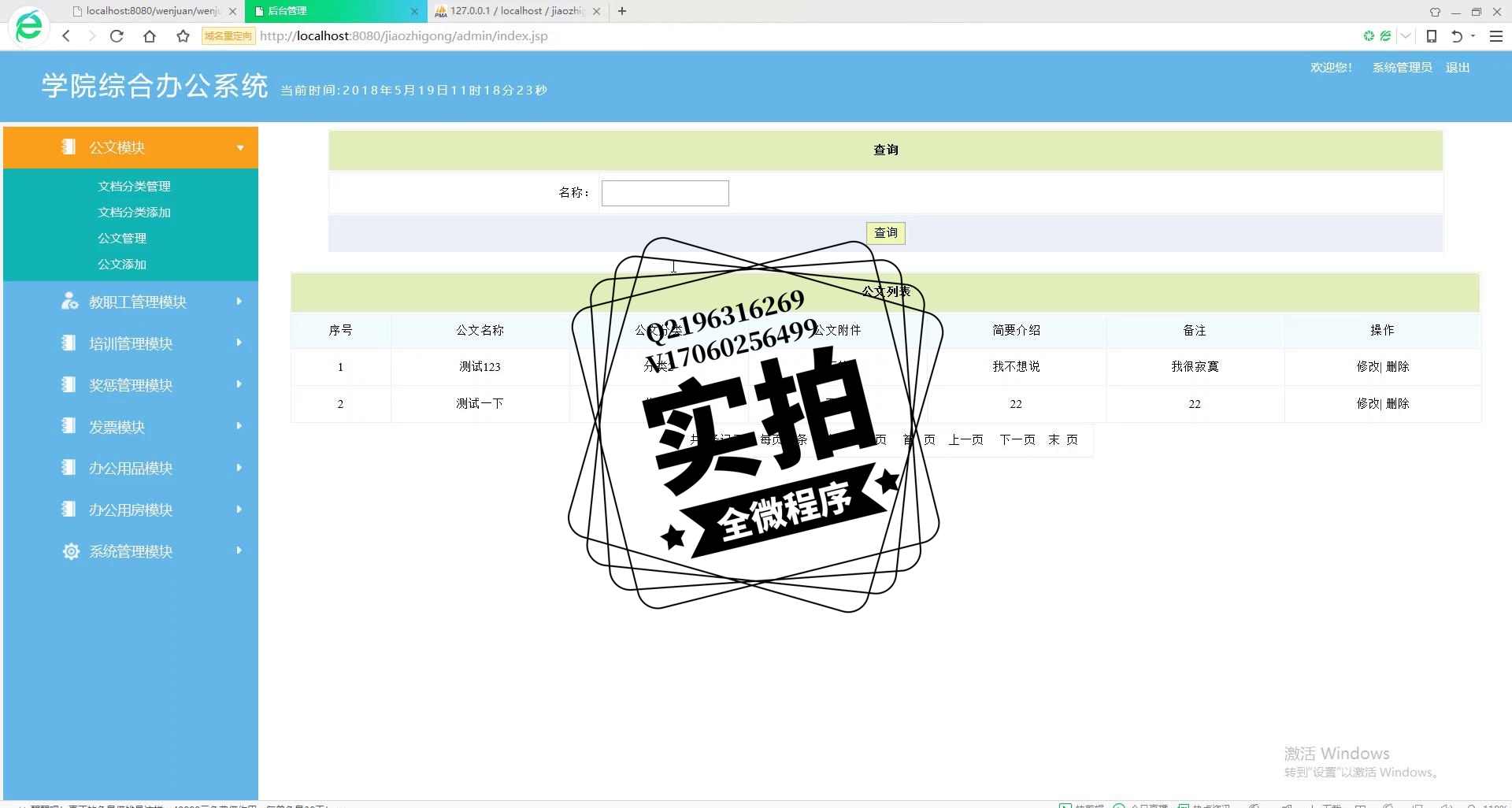Expand 培训管理模块 arrow
Viewport: 1512px width, 808px height.
coord(239,343)
